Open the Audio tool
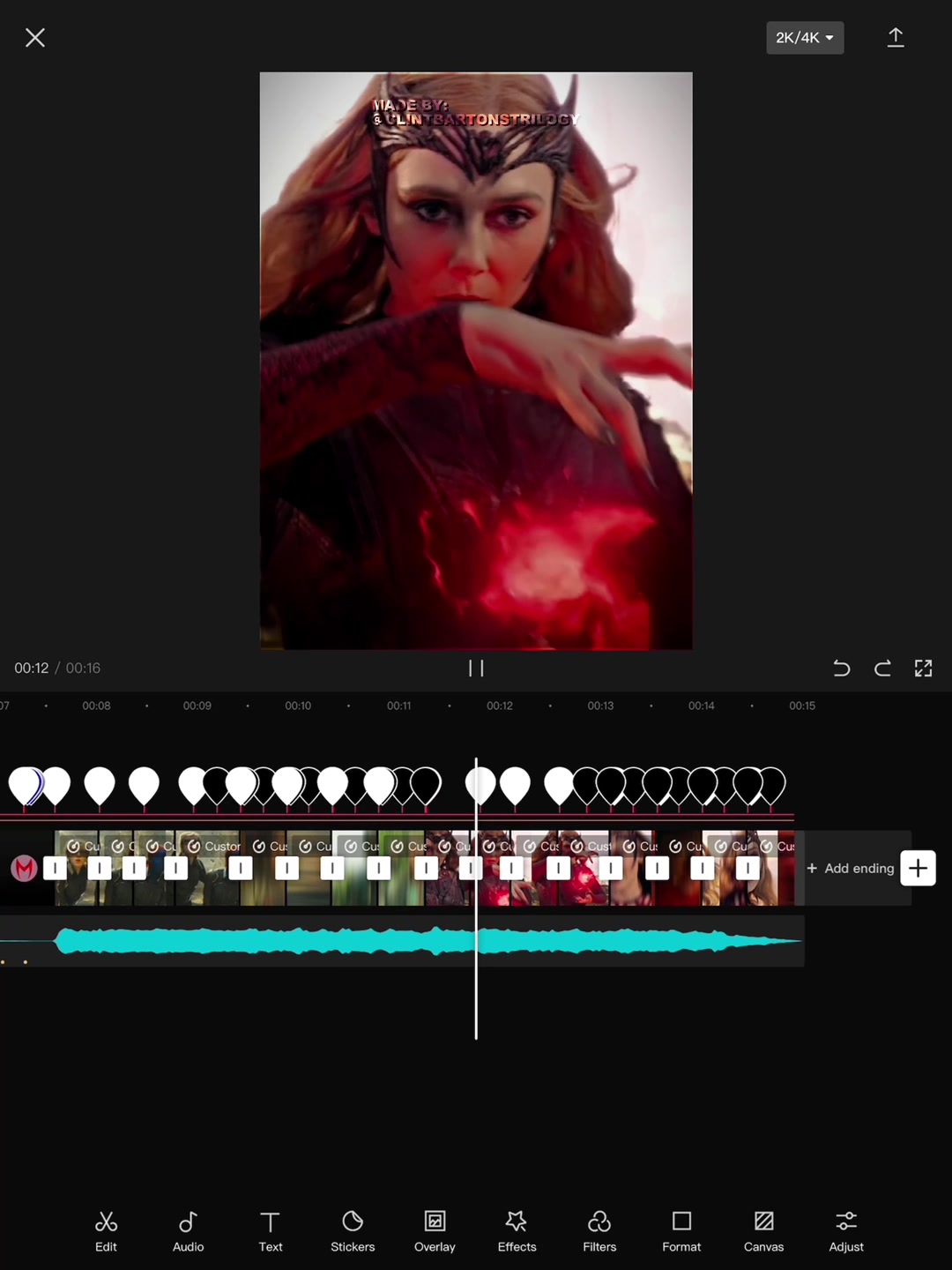The image size is (952, 1270). 188,1231
